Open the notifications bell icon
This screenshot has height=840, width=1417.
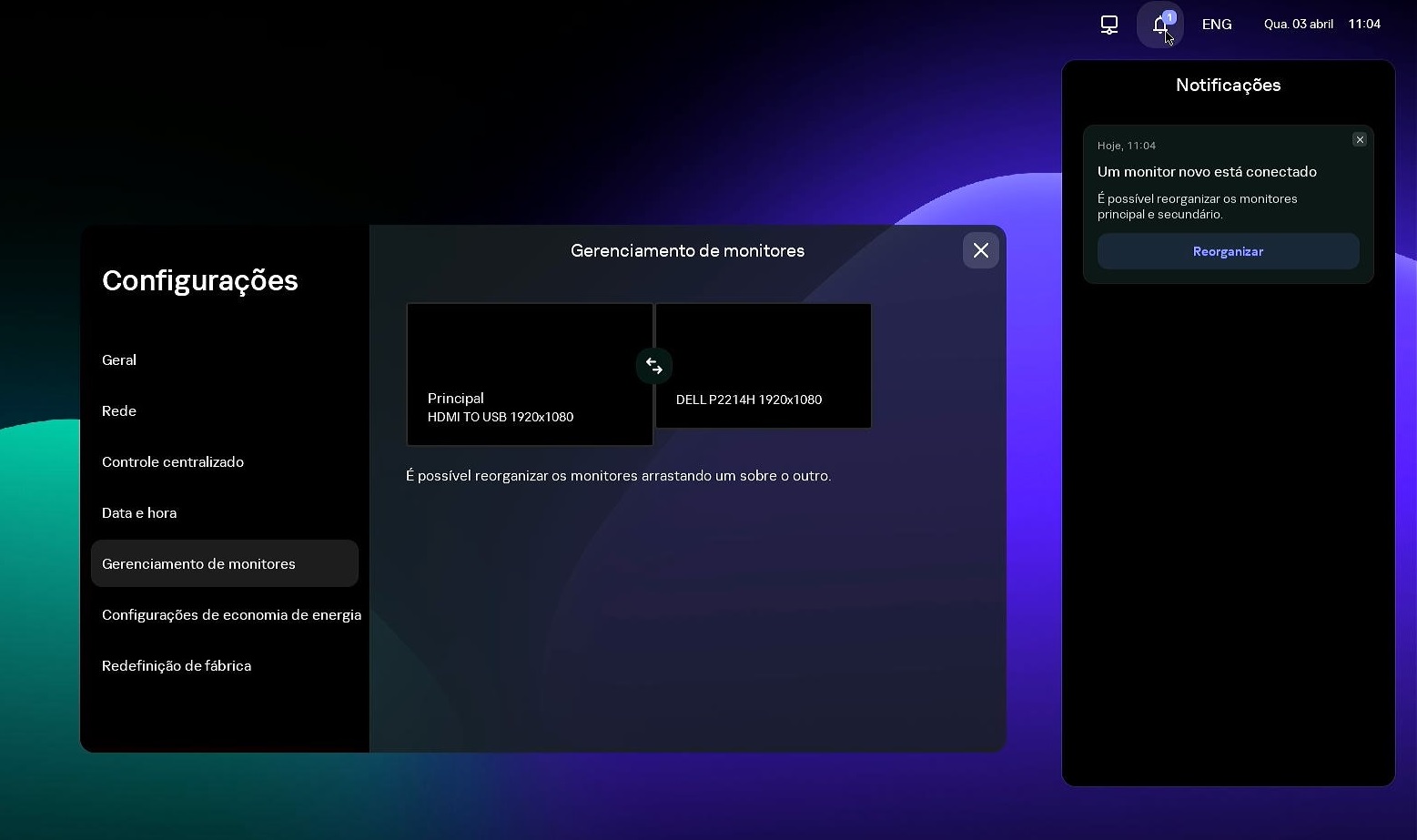click(1159, 25)
